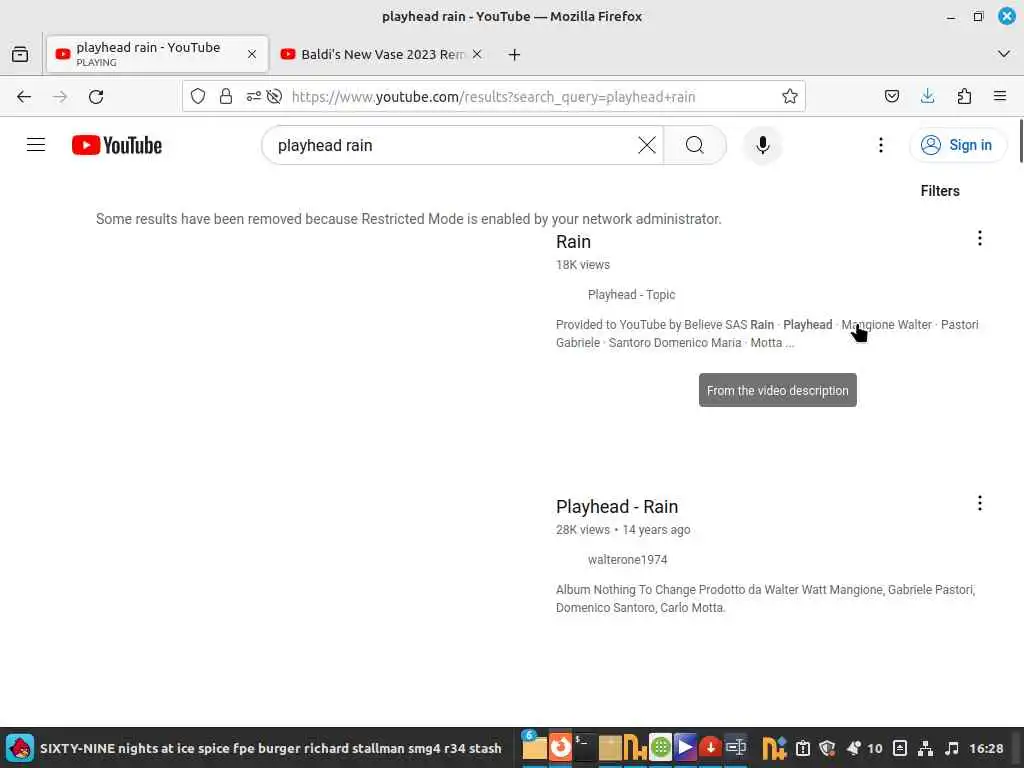Open the Firefox application menu
1024x768 pixels.
1000,97
